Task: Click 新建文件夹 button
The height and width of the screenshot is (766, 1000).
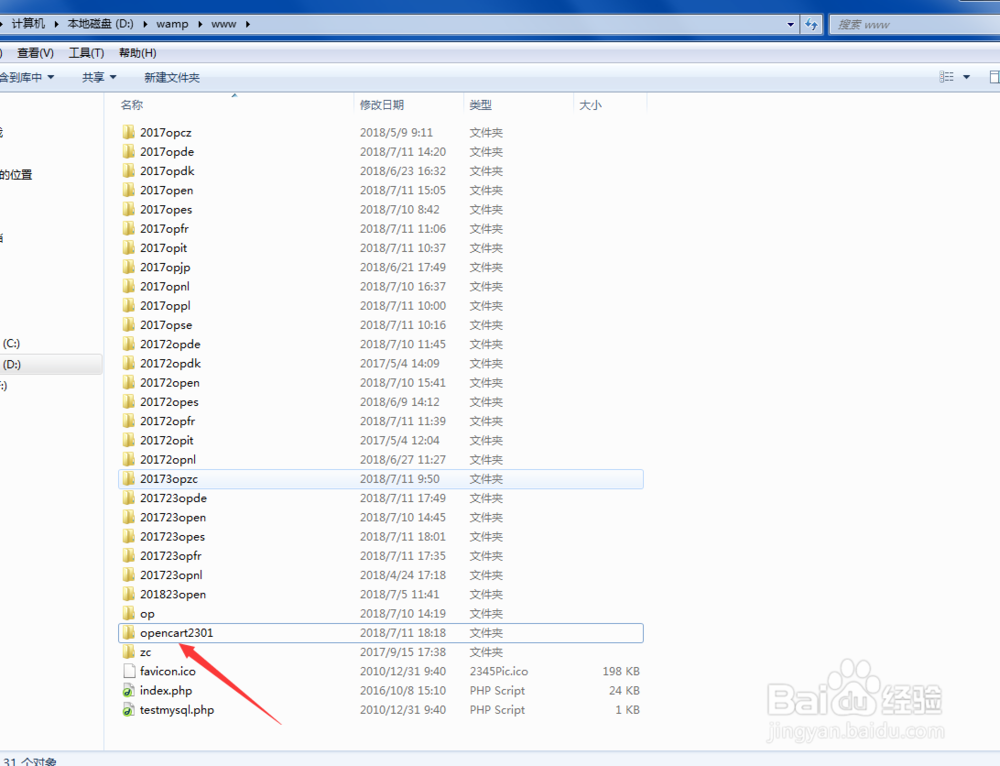Action: (x=172, y=77)
